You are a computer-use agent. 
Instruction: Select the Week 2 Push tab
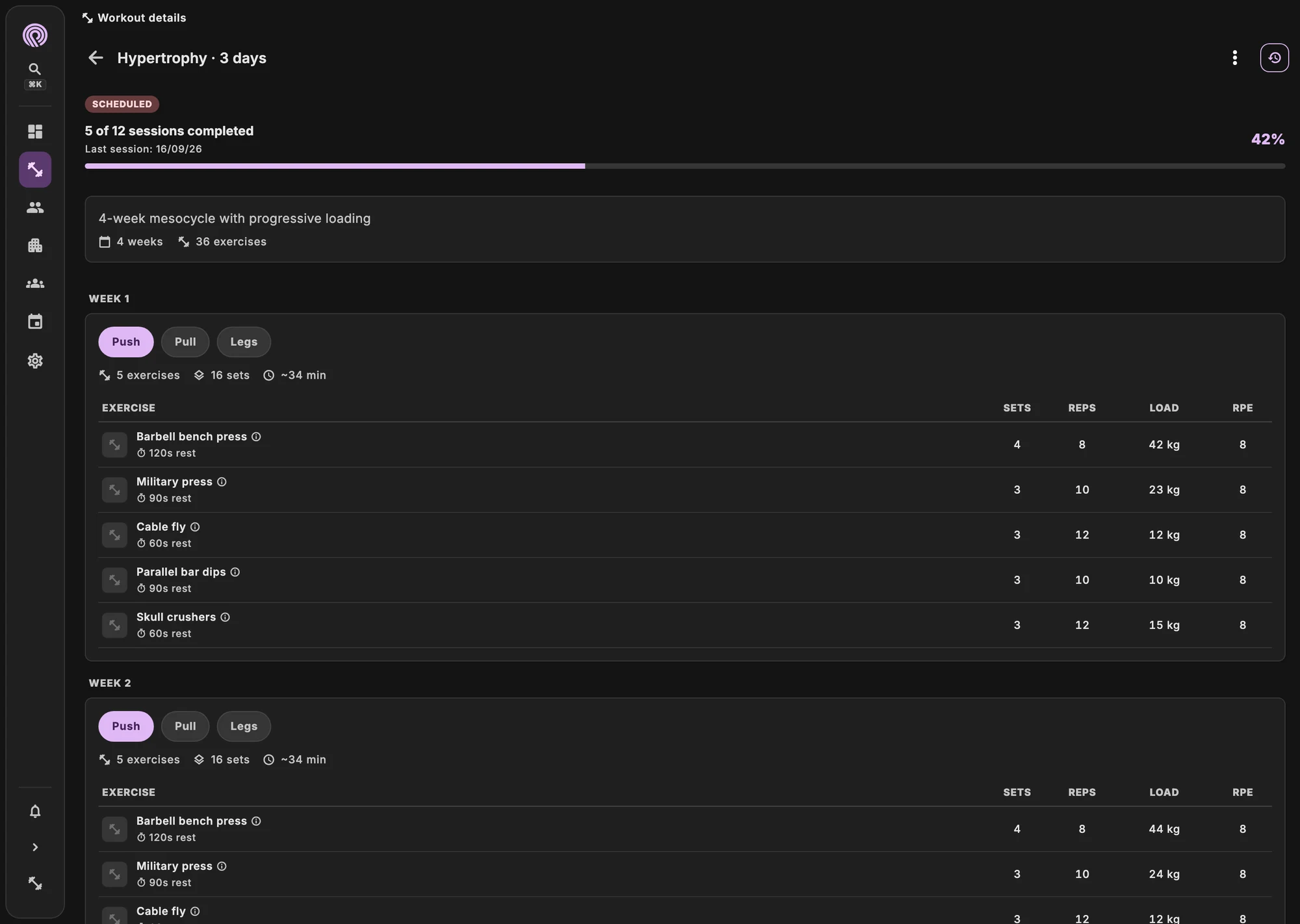click(126, 726)
